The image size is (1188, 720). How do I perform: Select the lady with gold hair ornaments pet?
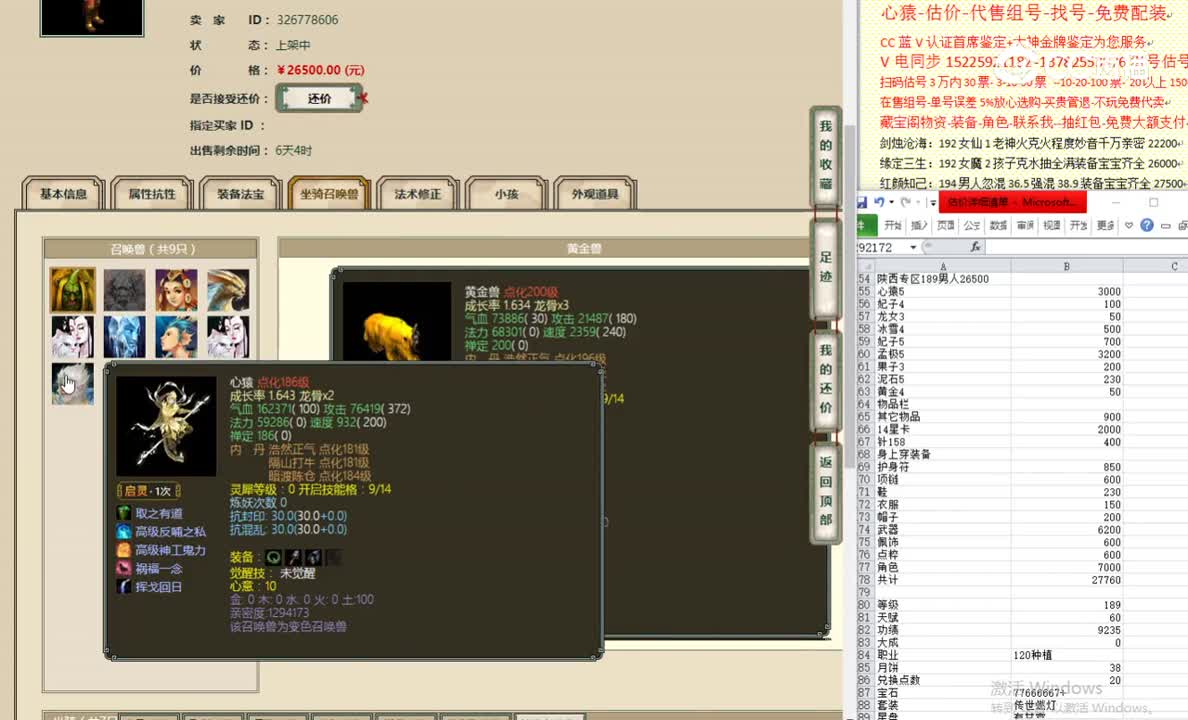tap(176, 290)
